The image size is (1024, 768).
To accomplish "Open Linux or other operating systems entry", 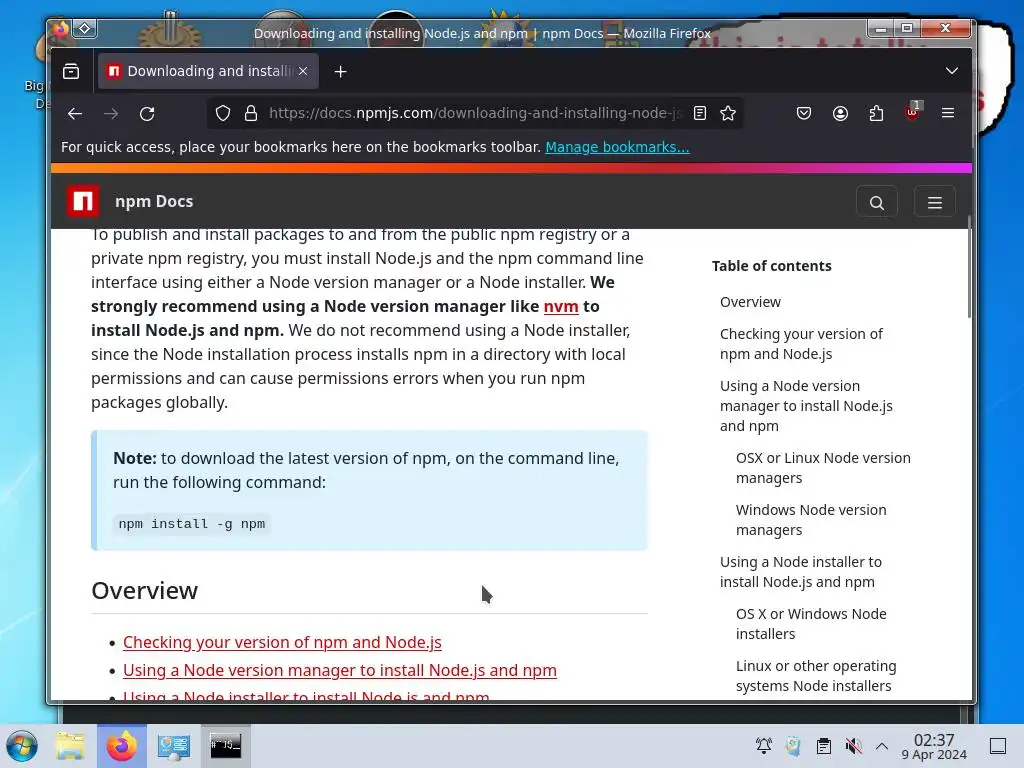I will coord(816,675).
